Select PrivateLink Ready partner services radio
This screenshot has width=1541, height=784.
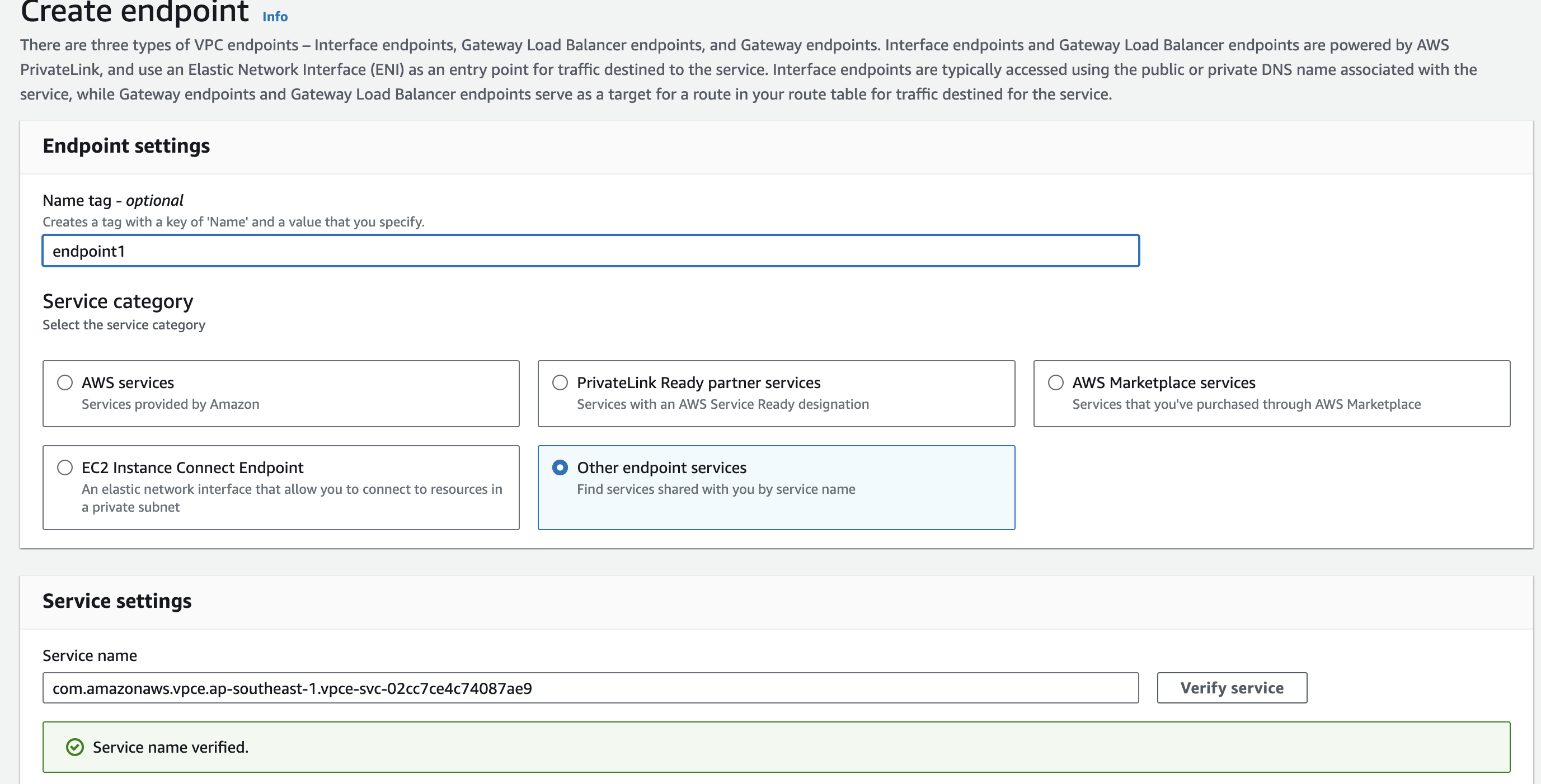pos(560,382)
